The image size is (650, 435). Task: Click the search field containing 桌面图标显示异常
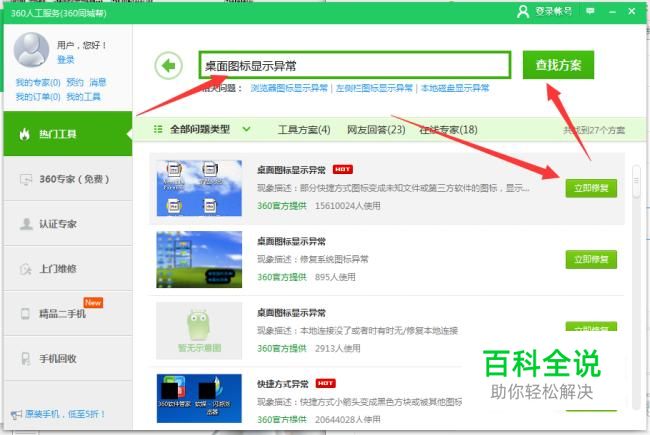(x=355, y=65)
